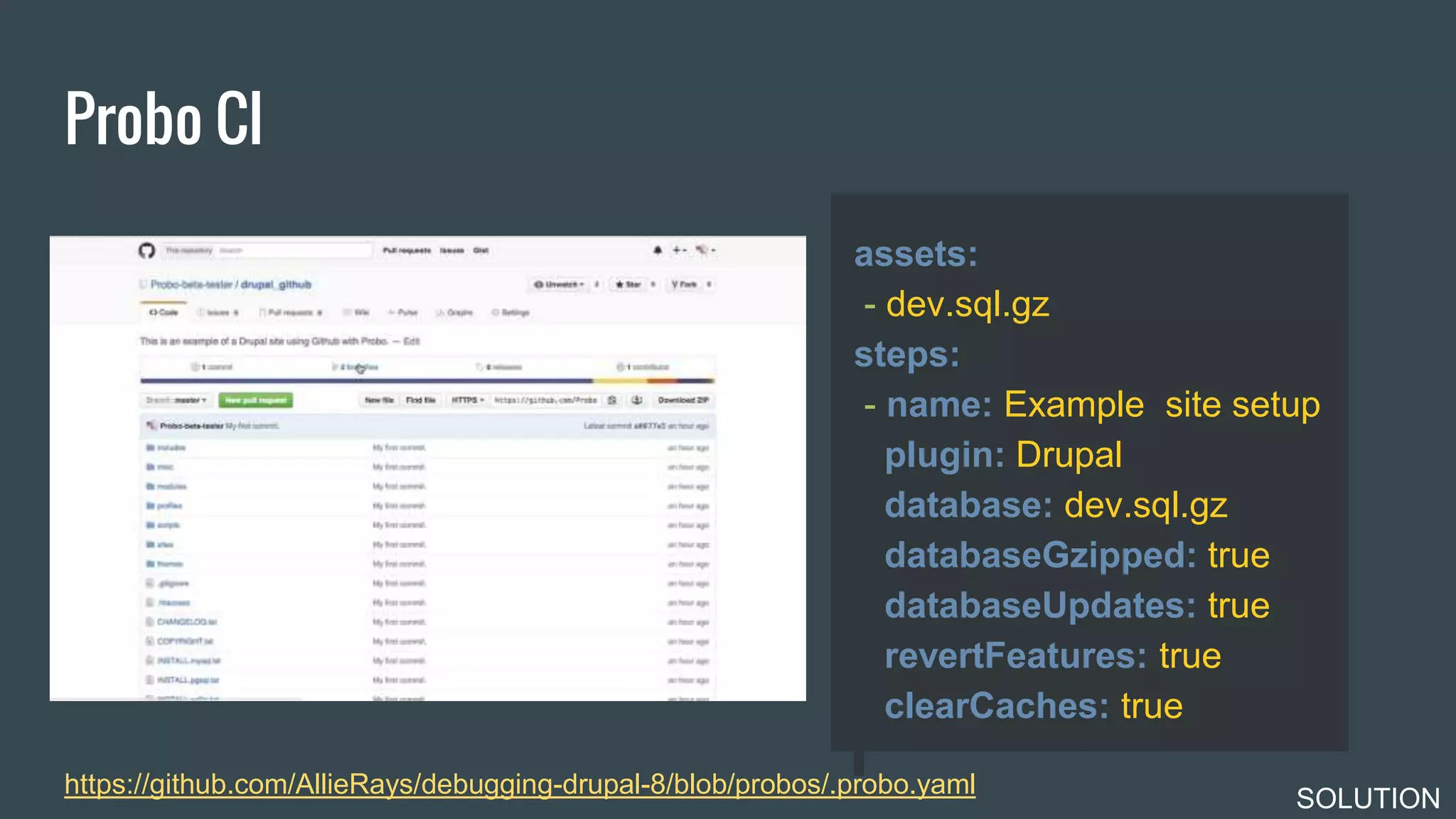Expand the HTTPS clone protocol dropdown
Screen dimensions: 1456x819
pos(468,400)
